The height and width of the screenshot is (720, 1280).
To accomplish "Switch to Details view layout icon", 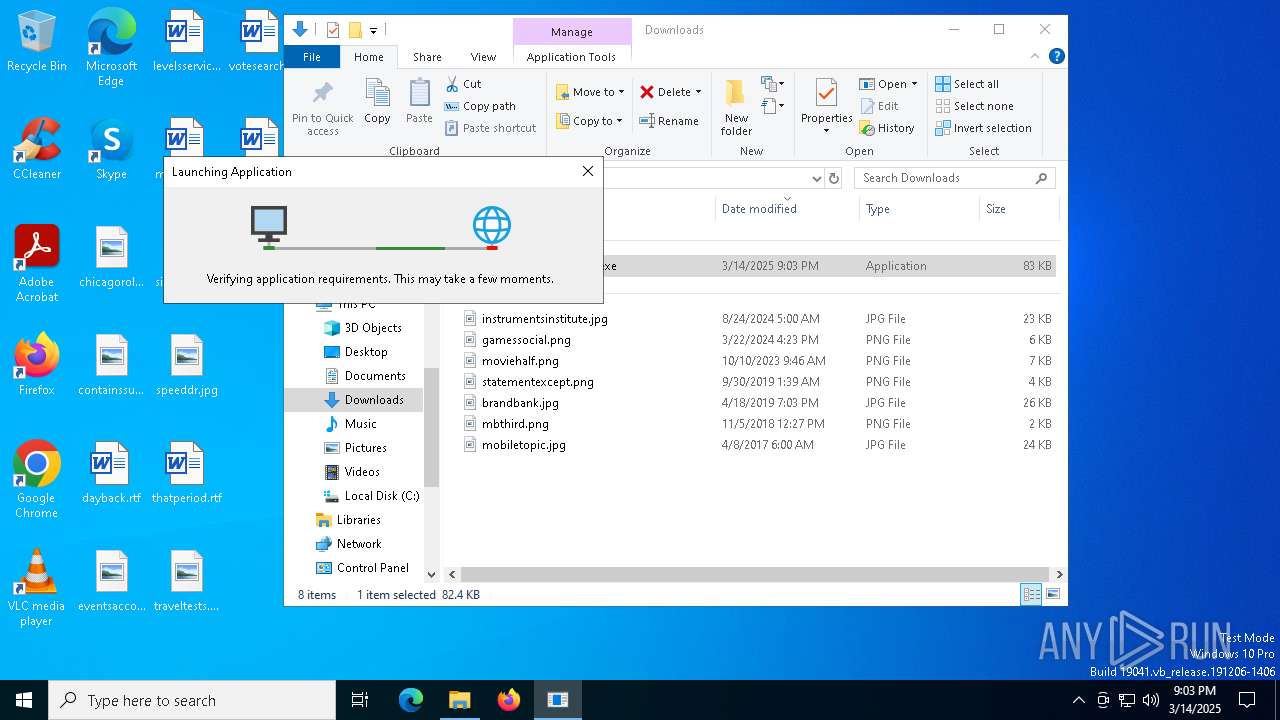I will tap(1031, 595).
